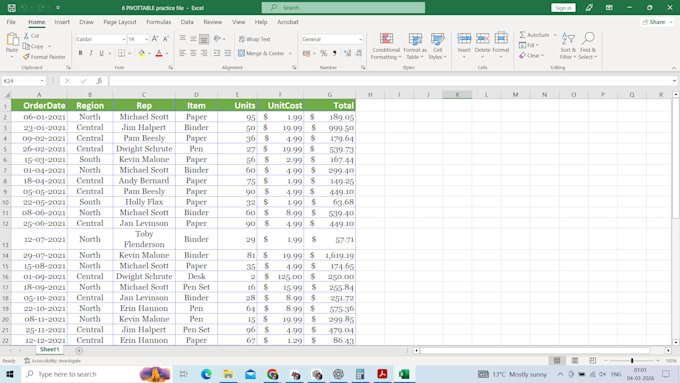The height and width of the screenshot is (383, 680).
Task: Click the Insert cells icon
Action: coord(464,39)
